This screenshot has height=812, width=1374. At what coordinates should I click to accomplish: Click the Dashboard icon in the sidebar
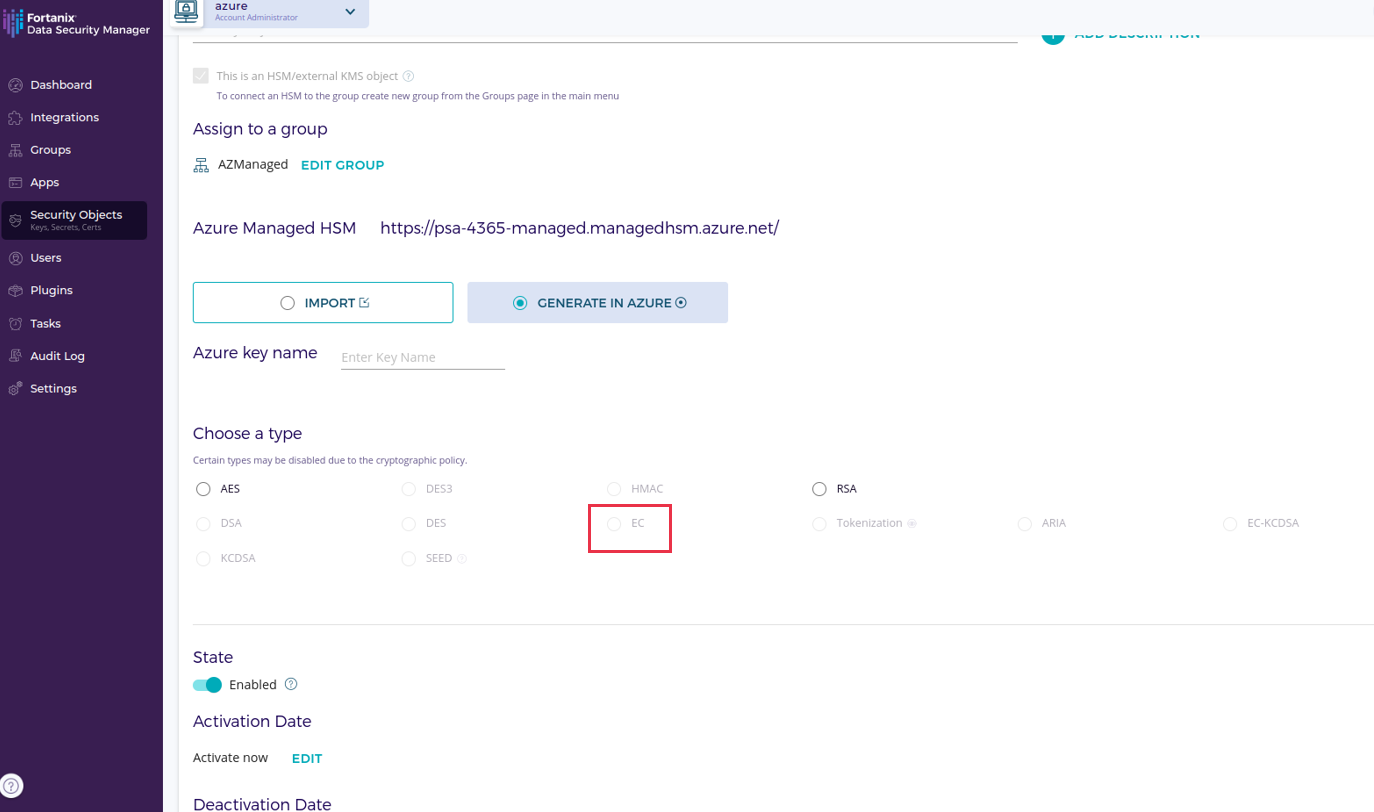15,85
